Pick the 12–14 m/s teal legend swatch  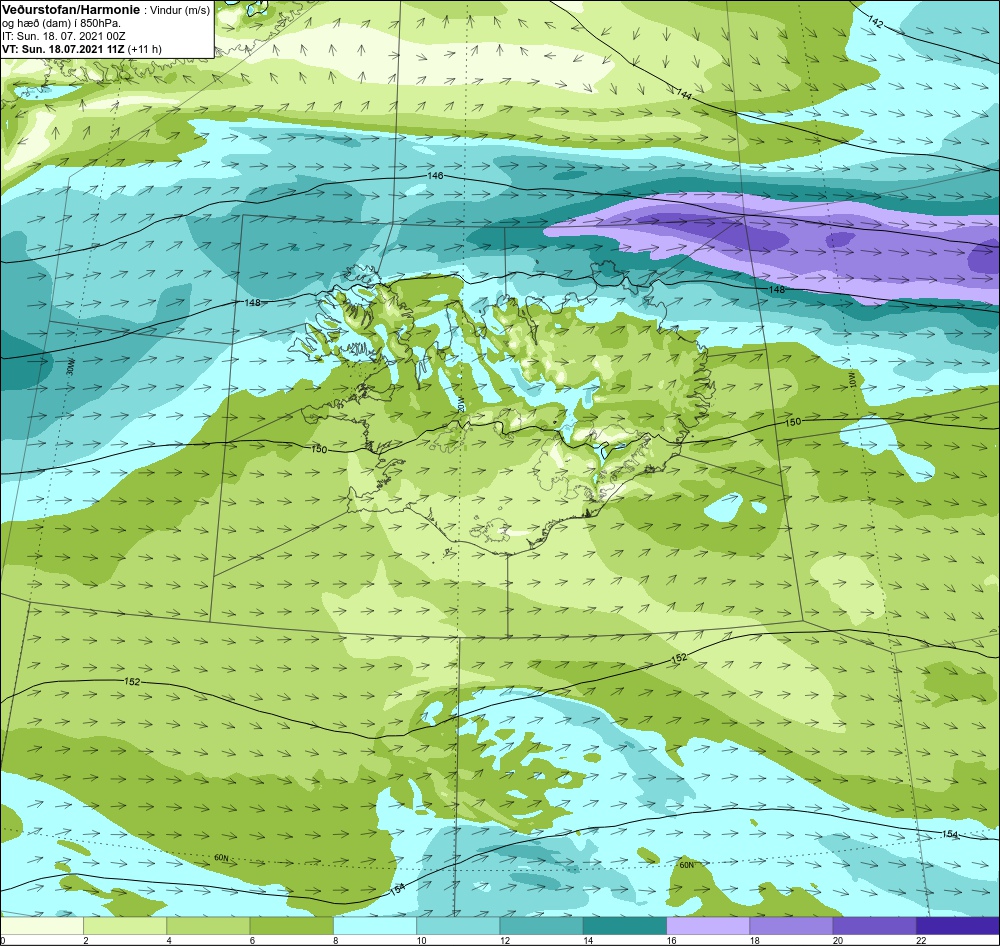pyautogui.click(x=541, y=925)
